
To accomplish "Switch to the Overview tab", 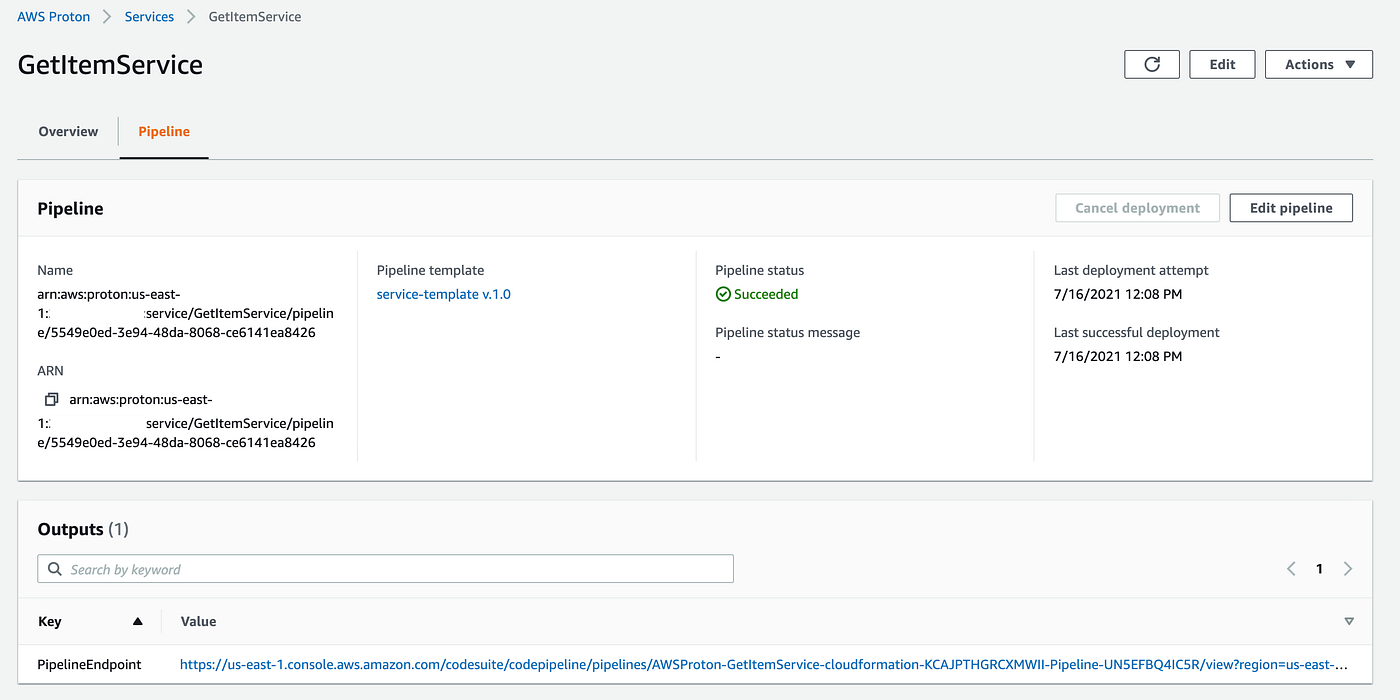I will click(67, 131).
